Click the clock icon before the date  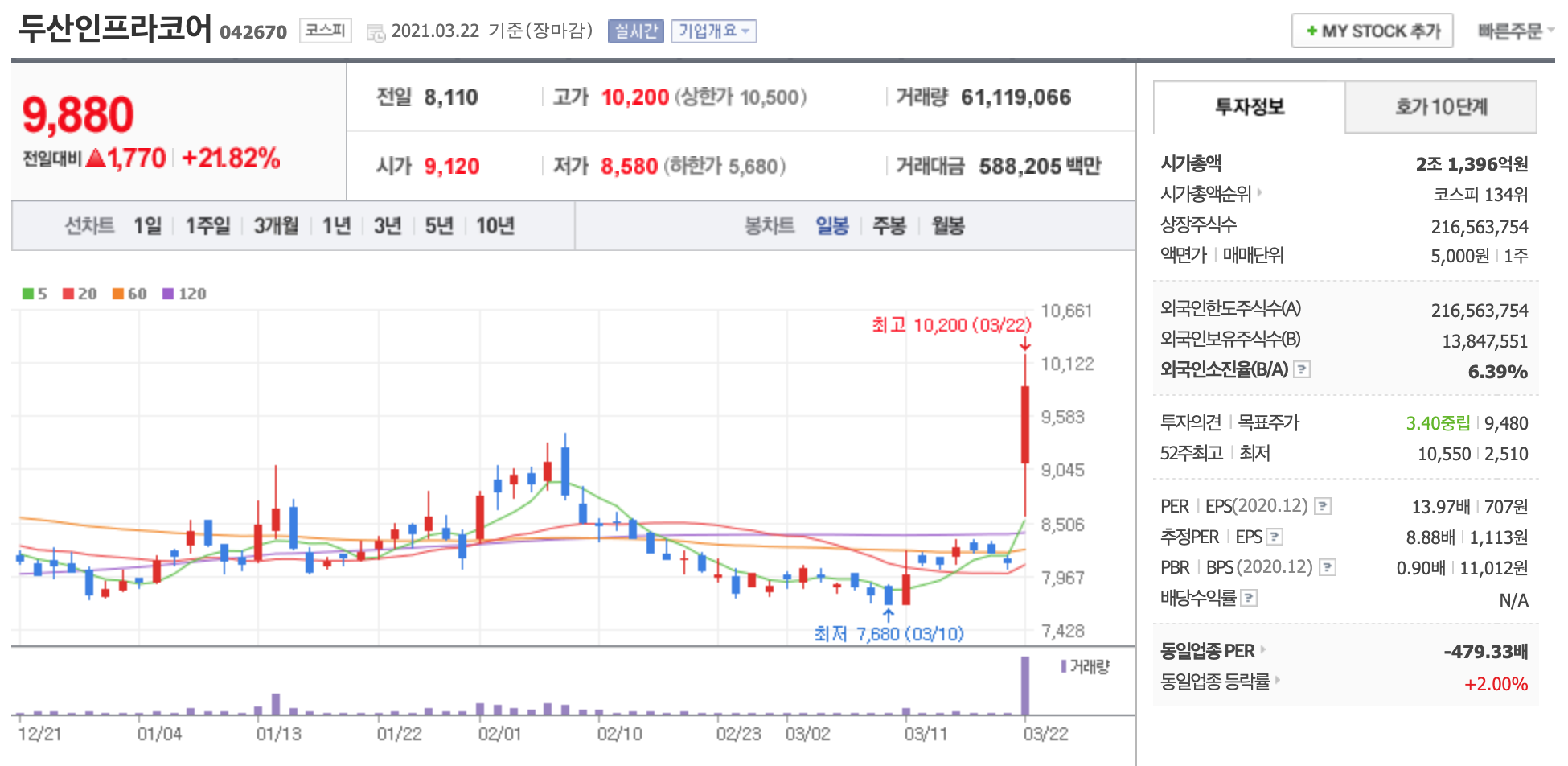[x=376, y=33]
